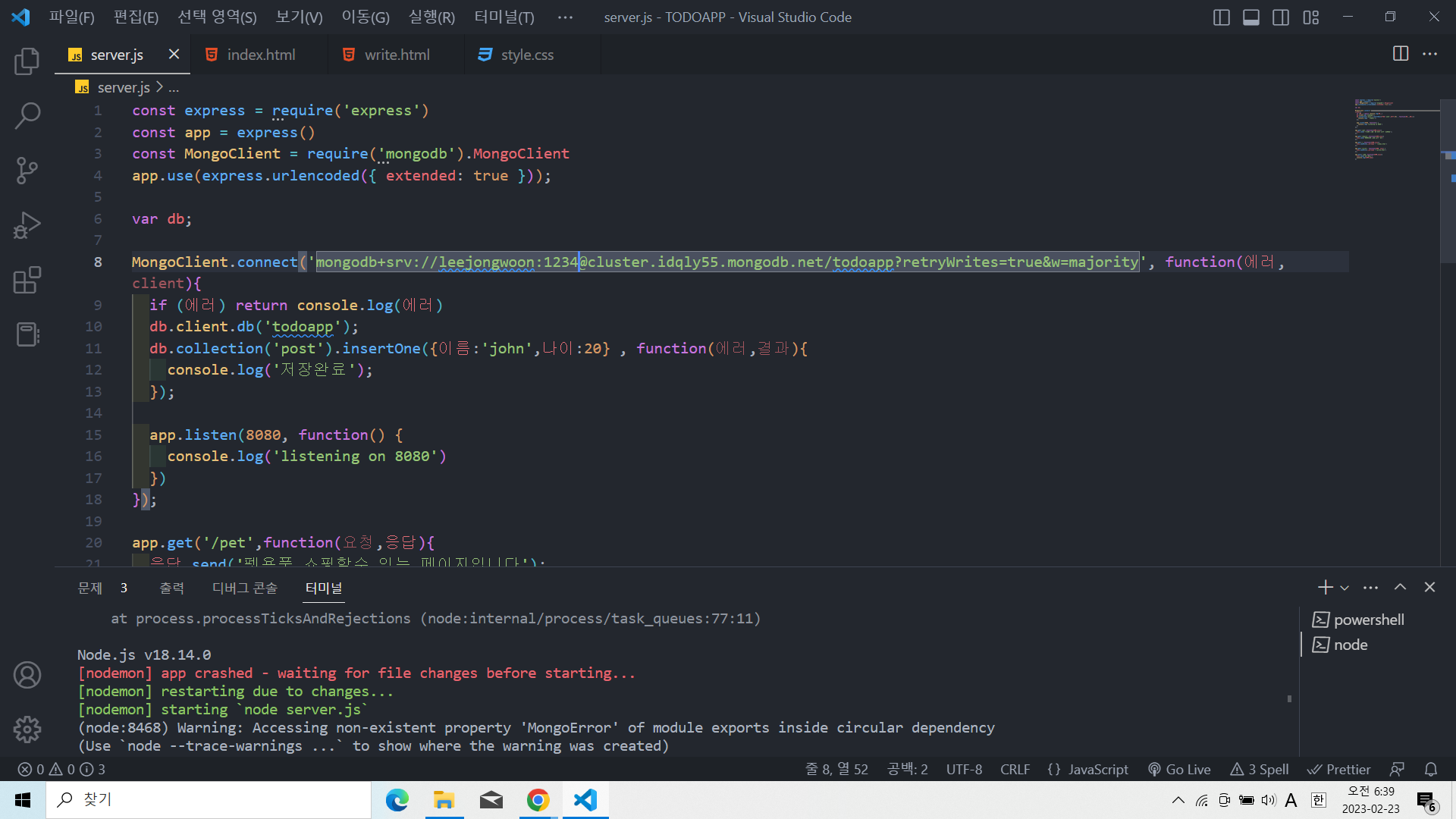Open Extensions view
Image resolution: width=1456 pixels, height=819 pixels.
(x=27, y=280)
